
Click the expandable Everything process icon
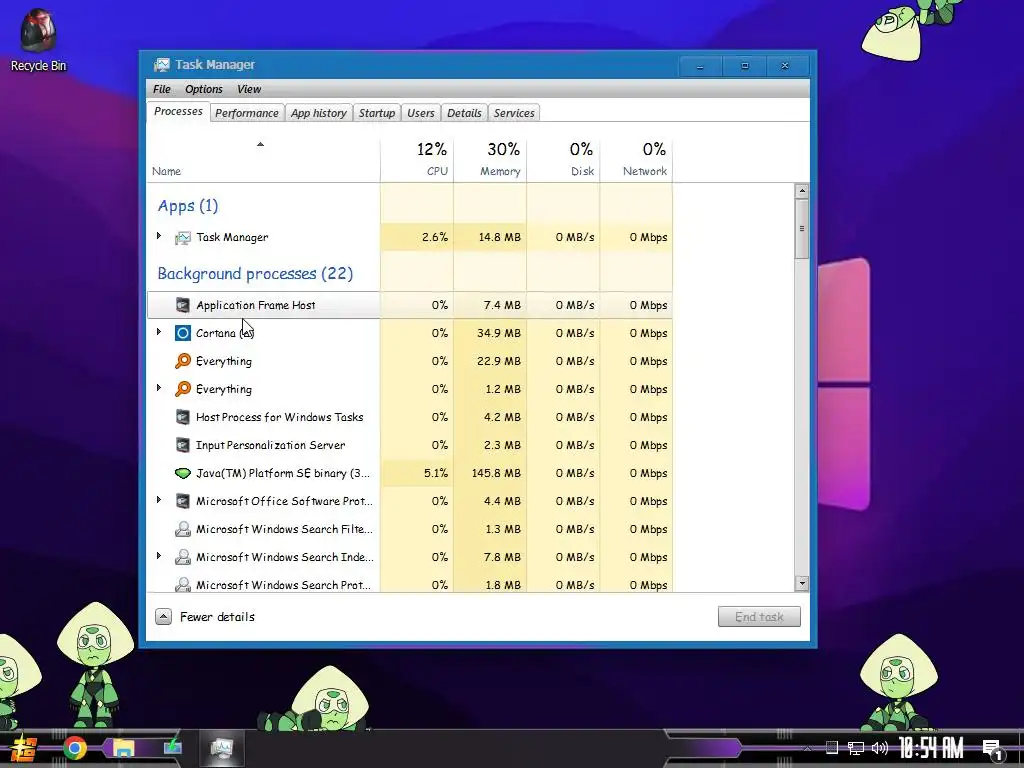pyautogui.click(x=183, y=389)
